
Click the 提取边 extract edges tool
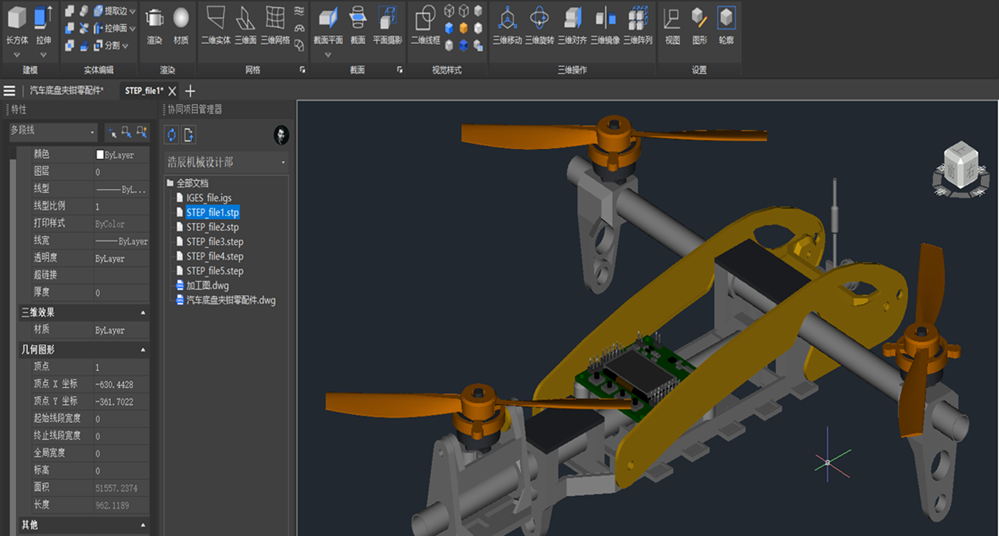point(110,11)
